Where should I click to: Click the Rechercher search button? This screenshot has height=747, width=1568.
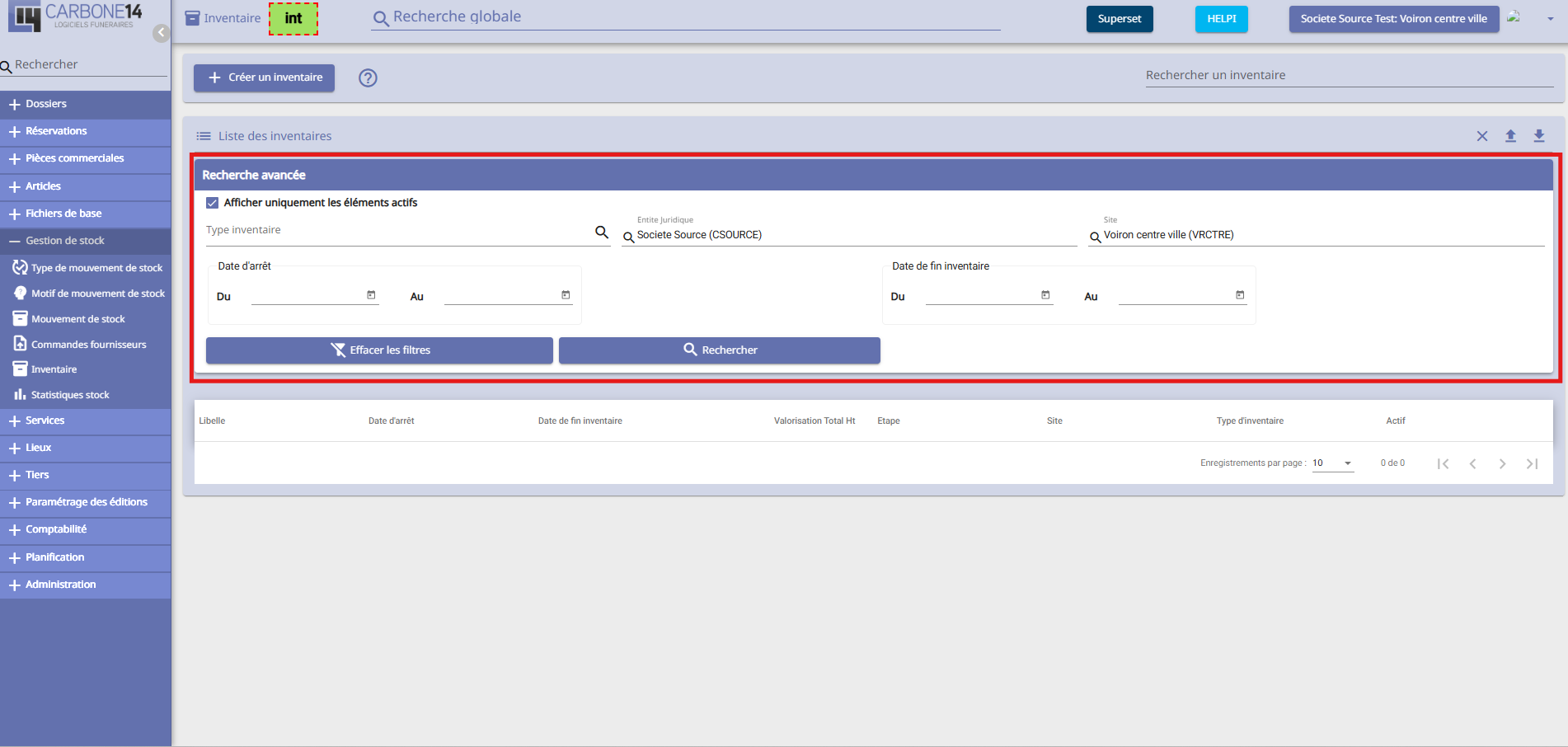(x=720, y=350)
